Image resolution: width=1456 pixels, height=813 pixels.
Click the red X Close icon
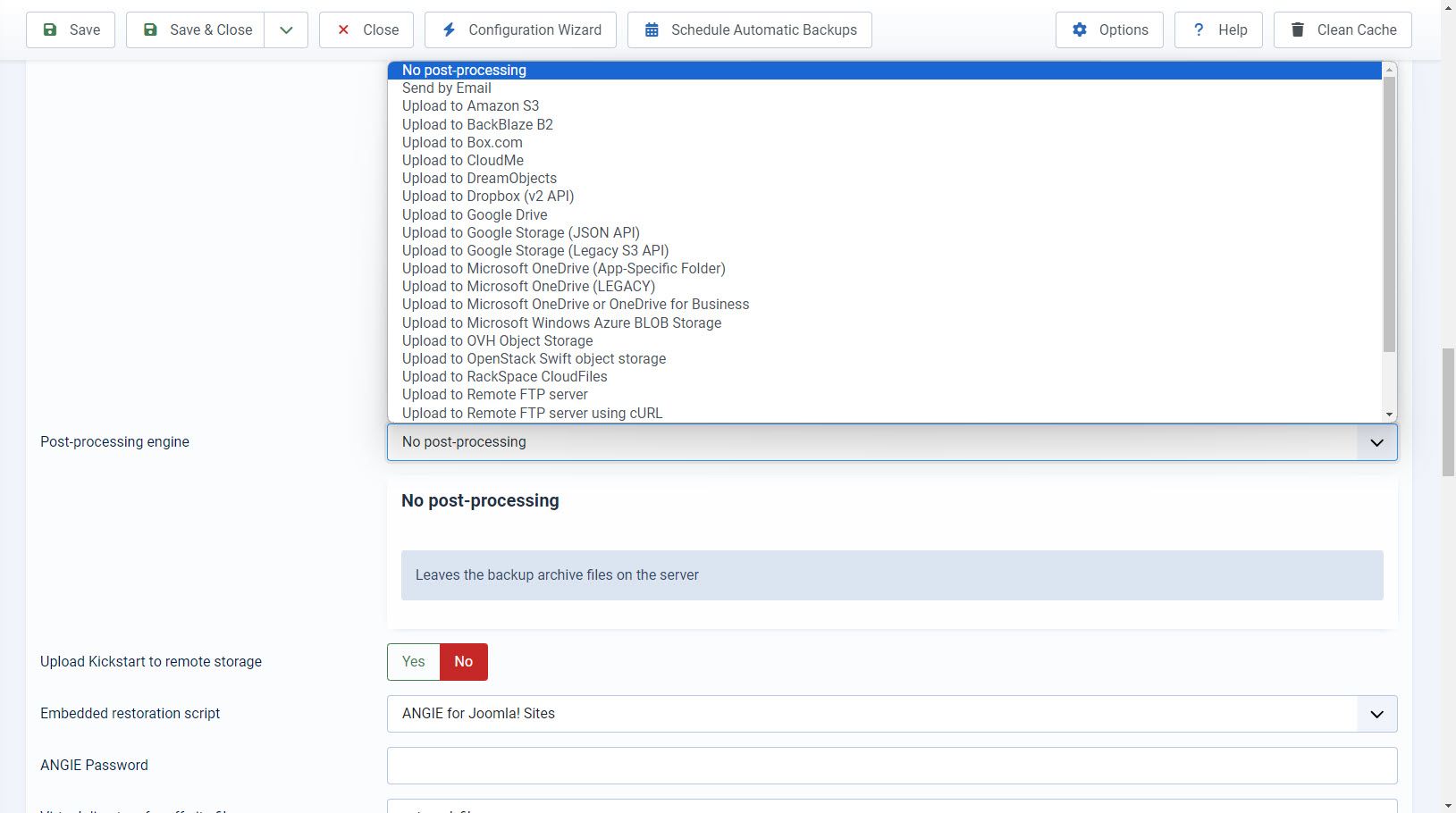(343, 29)
